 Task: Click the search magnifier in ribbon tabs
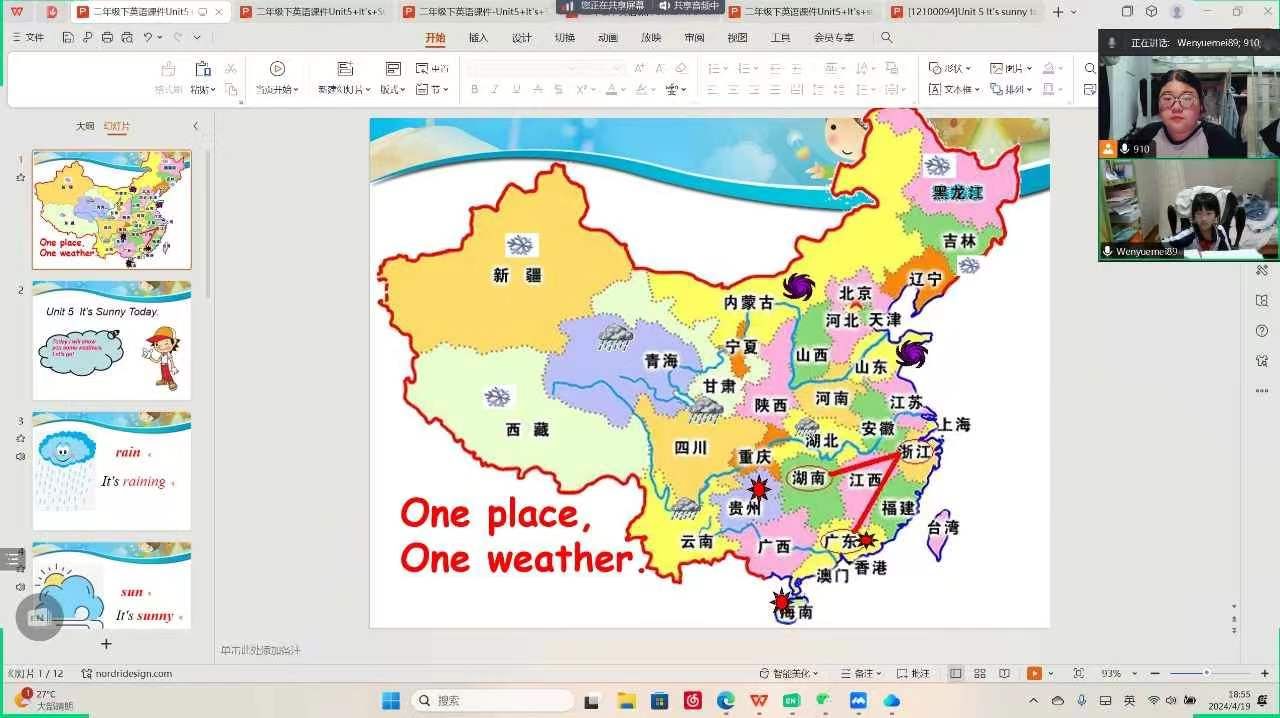click(886, 38)
